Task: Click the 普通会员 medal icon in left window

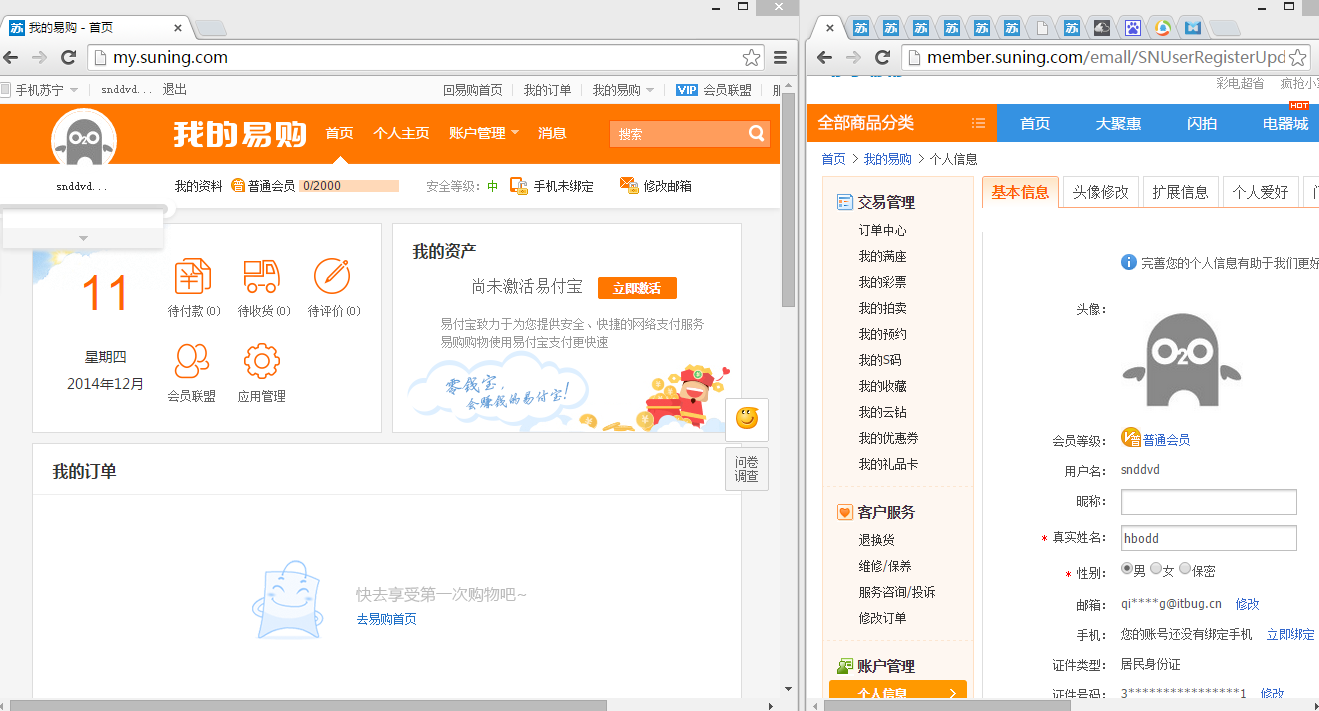Action: tap(238, 186)
